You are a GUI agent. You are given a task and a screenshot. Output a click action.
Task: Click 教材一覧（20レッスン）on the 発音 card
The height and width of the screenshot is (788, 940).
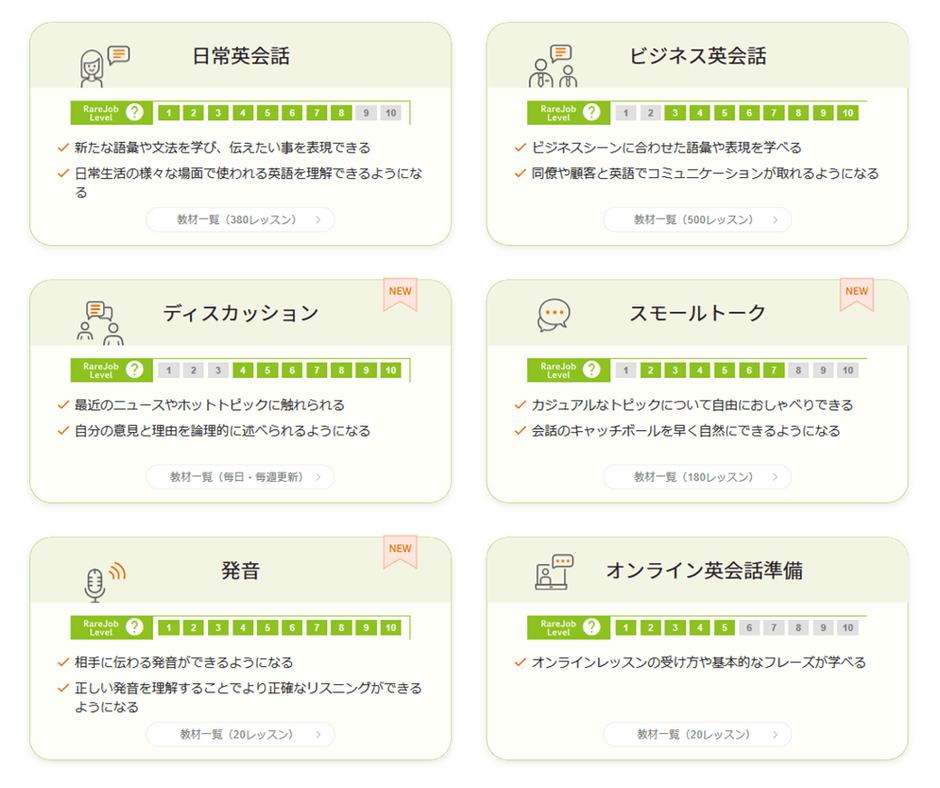[240, 734]
